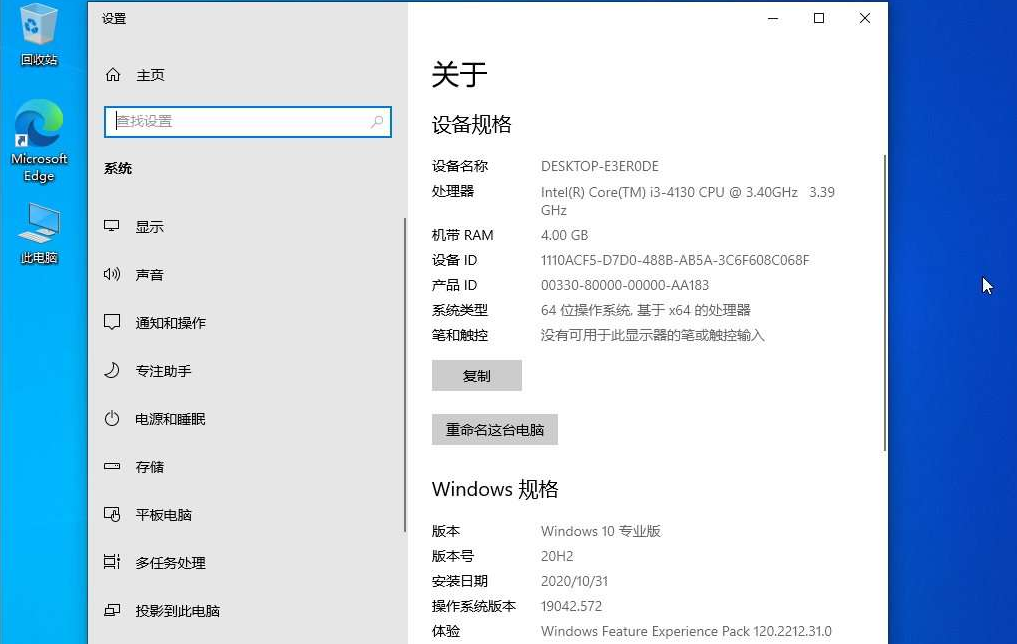Click the 系统 sidebar heading
The width and height of the screenshot is (1017, 644).
click(x=118, y=169)
